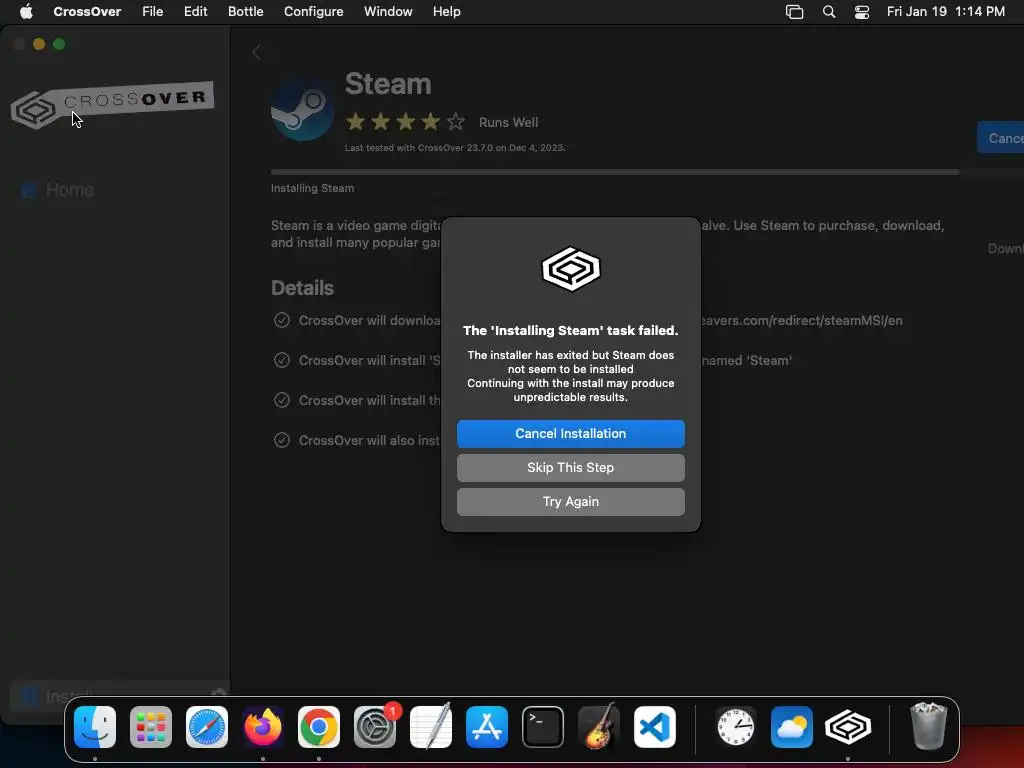Screen dimensions: 1024x768
Task: Open Finder from the Dock
Action: (x=95, y=727)
